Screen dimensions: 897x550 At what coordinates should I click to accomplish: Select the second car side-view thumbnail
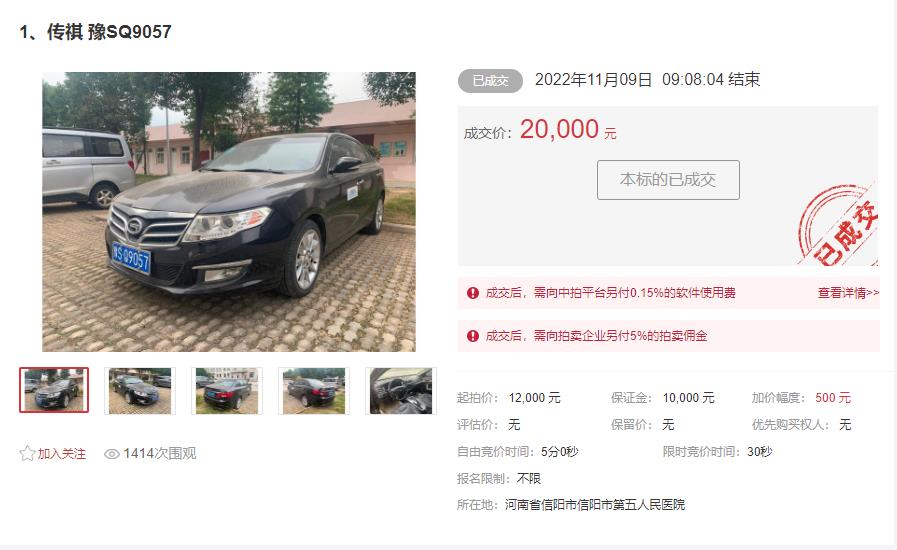[x=140, y=391]
